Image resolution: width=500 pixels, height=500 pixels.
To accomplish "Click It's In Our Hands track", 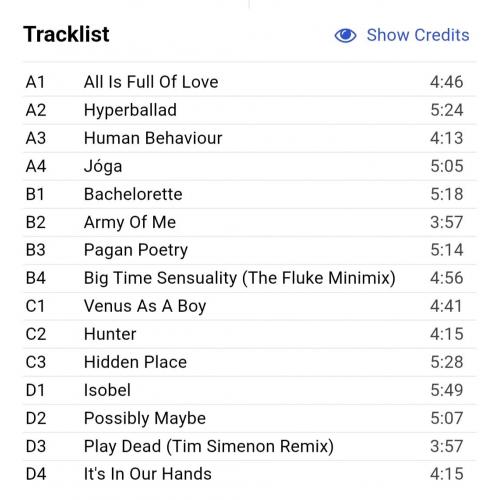I will [x=148, y=474].
